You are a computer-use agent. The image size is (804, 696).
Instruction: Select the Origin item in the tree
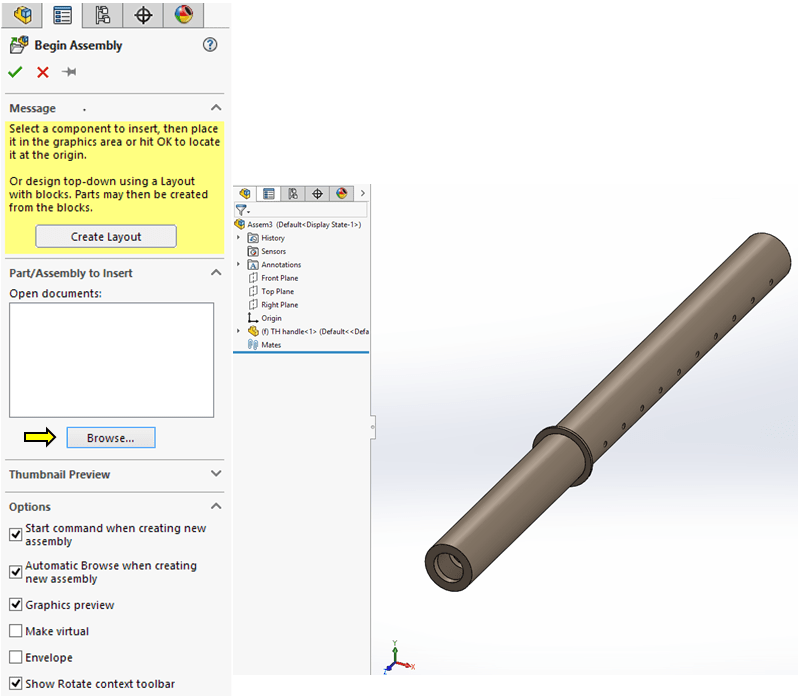point(272,318)
